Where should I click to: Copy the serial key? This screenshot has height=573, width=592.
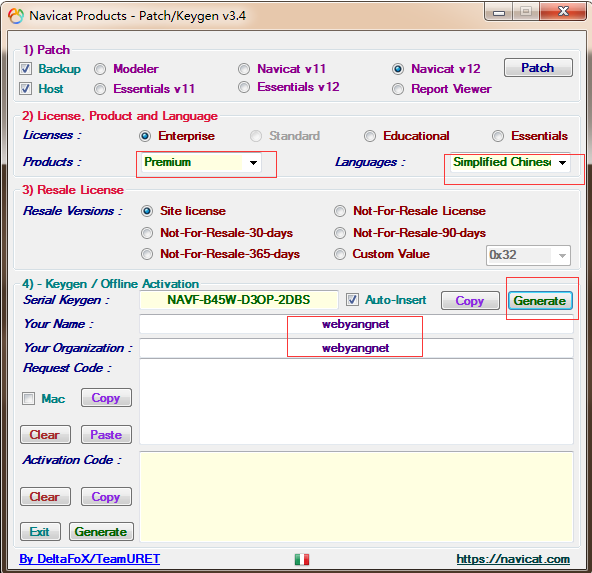point(470,301)
